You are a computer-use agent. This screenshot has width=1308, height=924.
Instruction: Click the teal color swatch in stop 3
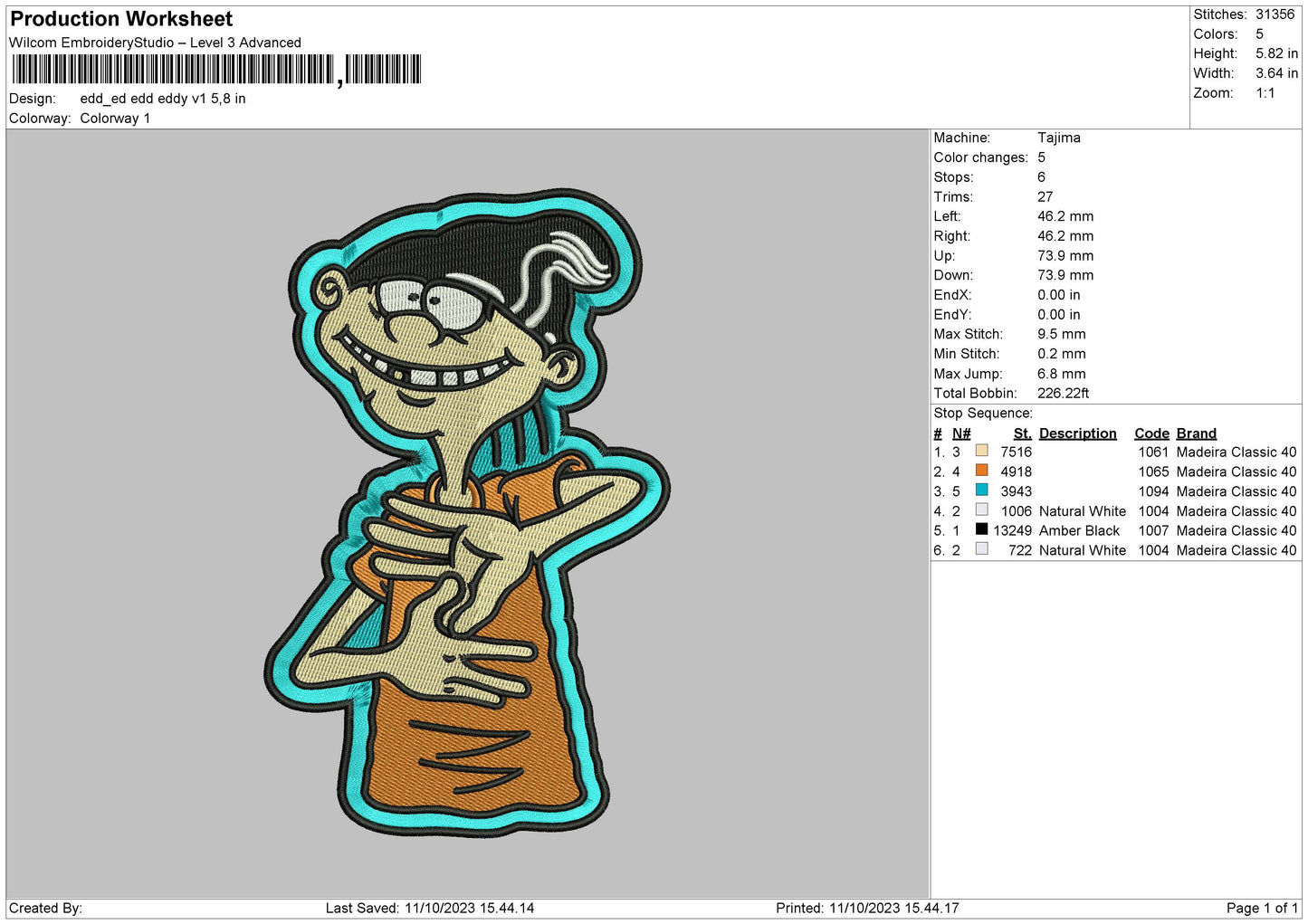tap(981, 491)
